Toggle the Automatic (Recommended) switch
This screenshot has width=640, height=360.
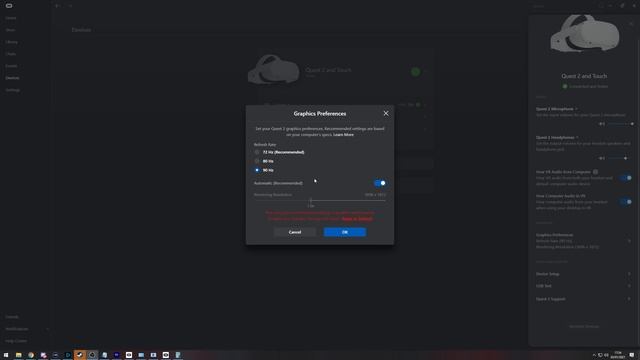(380, 183)
